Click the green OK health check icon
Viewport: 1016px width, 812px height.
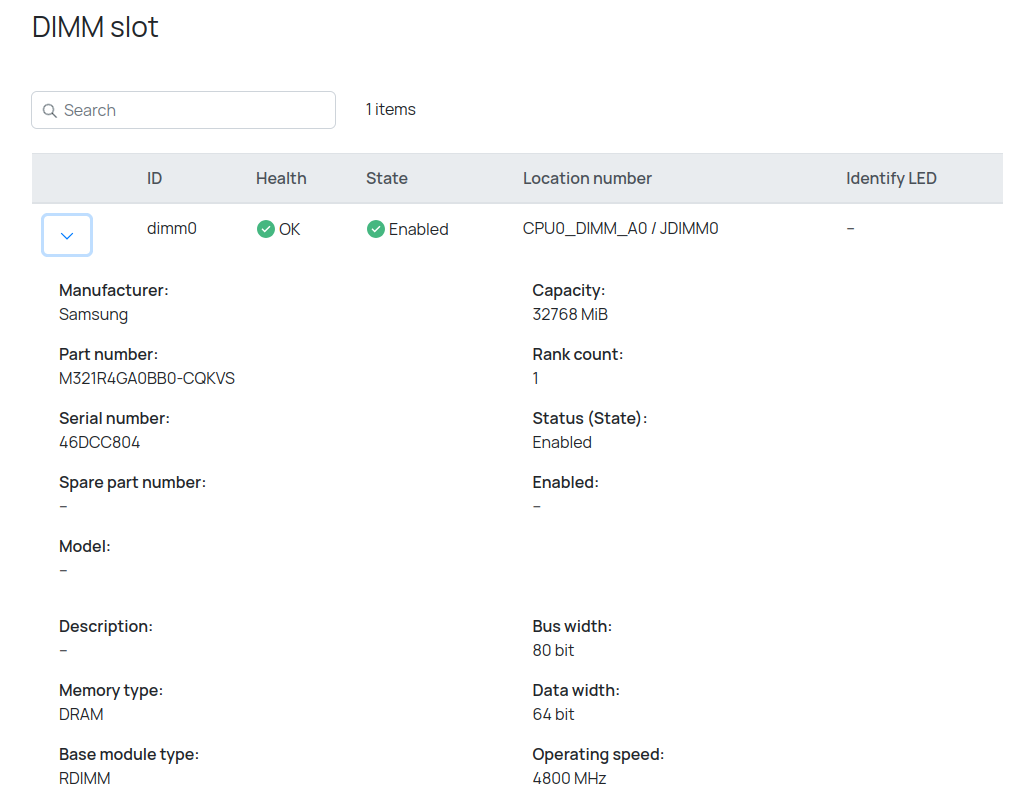265,229
